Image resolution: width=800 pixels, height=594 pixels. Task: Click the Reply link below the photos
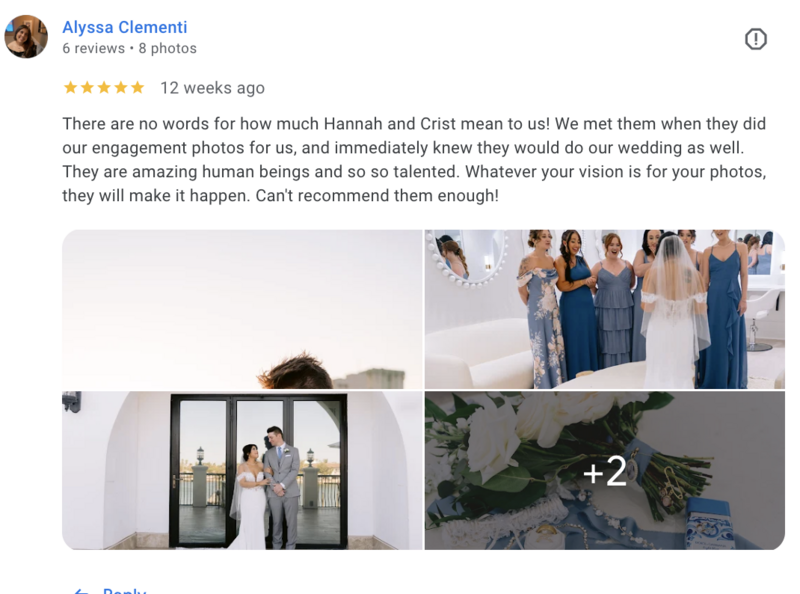[124, 590]
